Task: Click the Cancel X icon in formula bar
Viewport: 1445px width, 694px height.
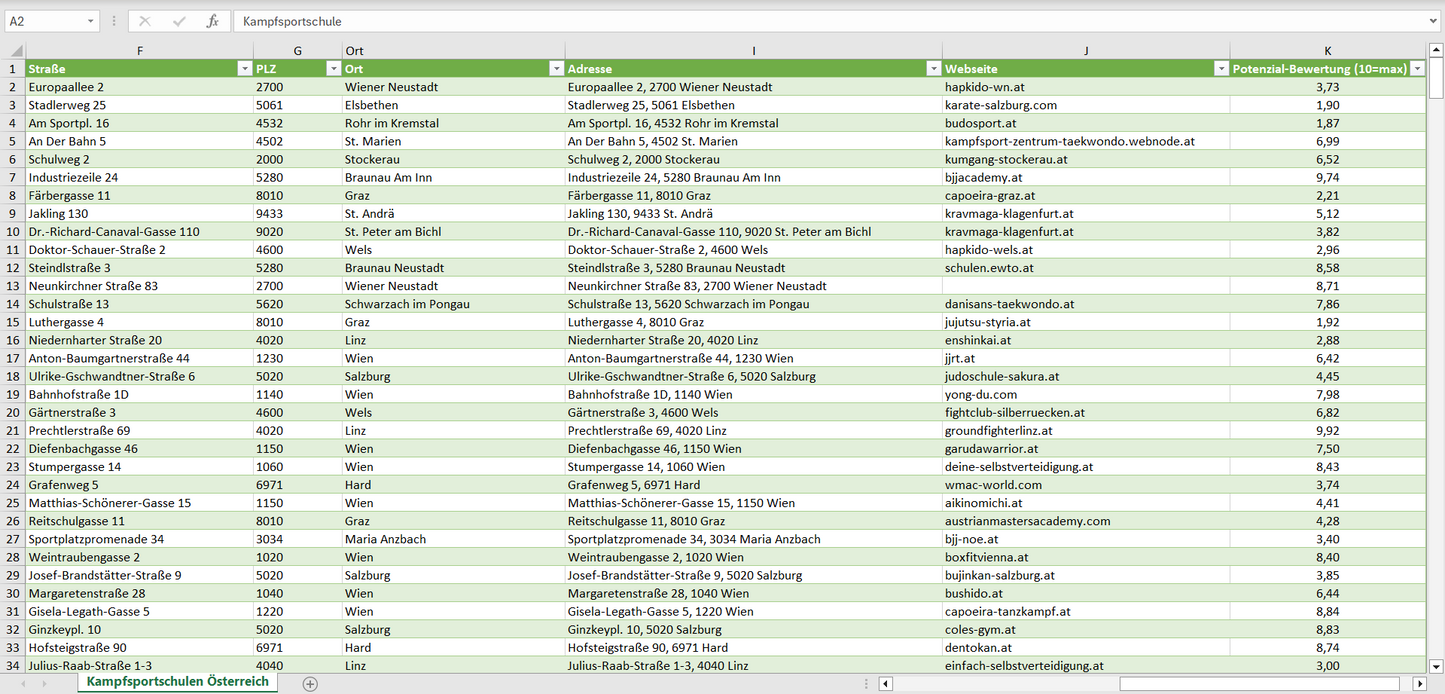Action: 145,21
